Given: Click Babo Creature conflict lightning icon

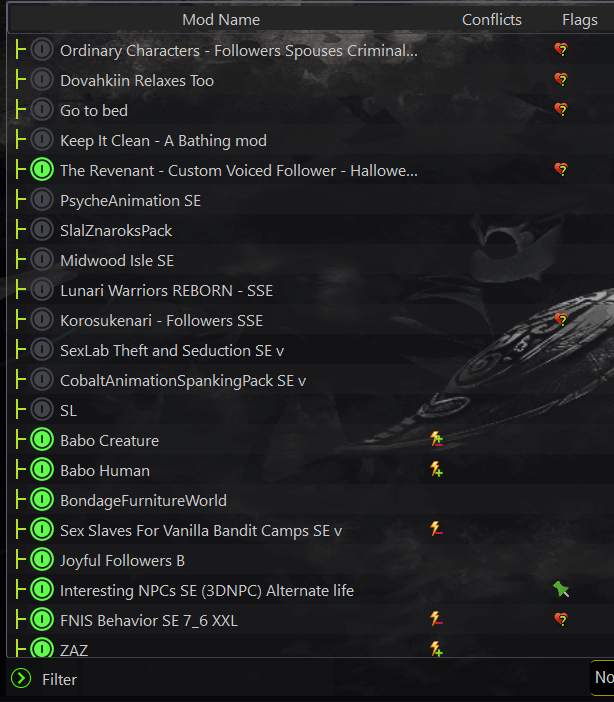Looking at the screenshot, I should [436, 439].
